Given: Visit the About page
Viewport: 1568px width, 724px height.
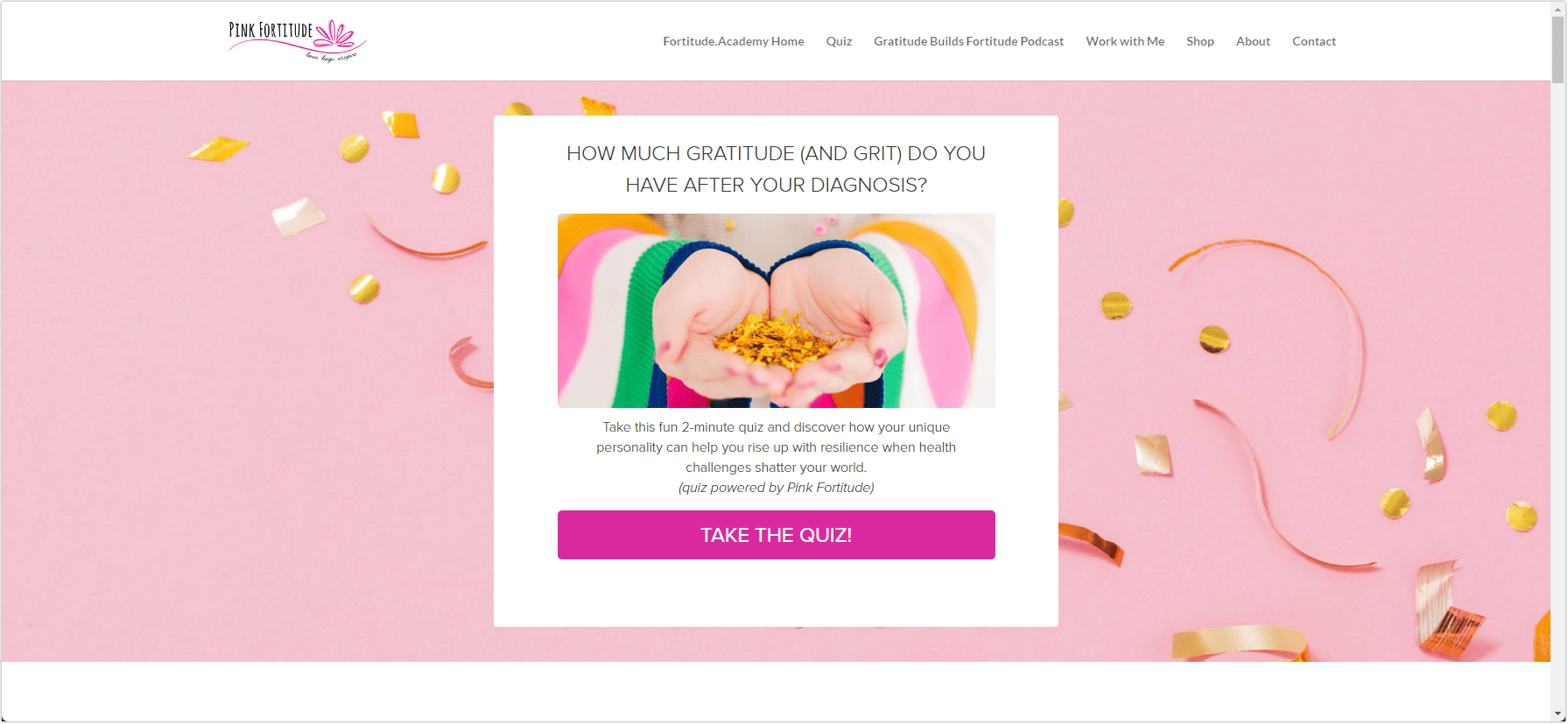Looking at the screenshot, I should 1253,41.
